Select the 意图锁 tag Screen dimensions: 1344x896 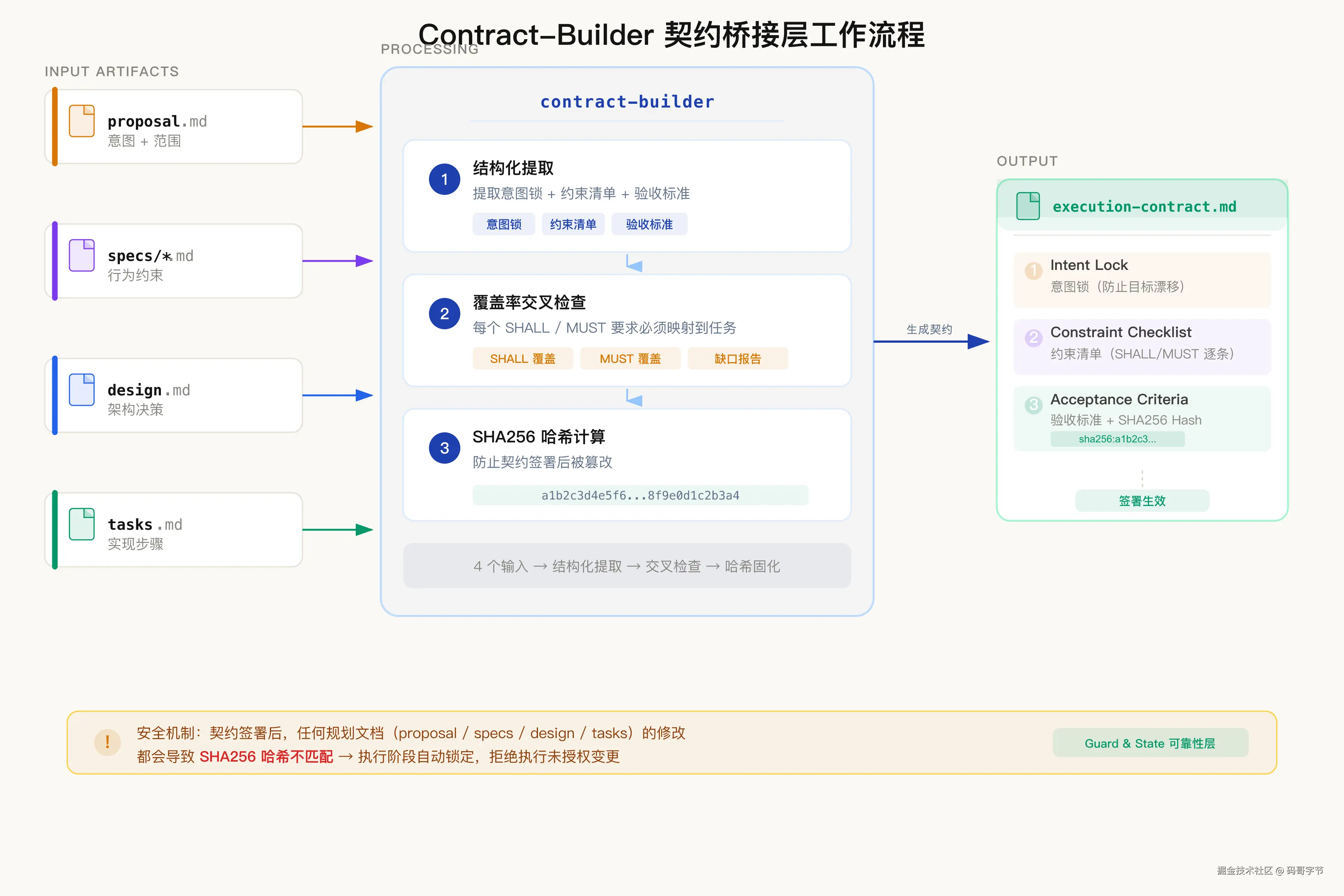[x=504, y=224]
